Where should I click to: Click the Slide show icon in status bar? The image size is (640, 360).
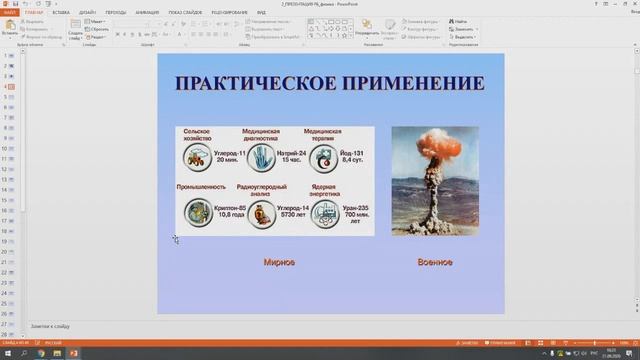565,343
